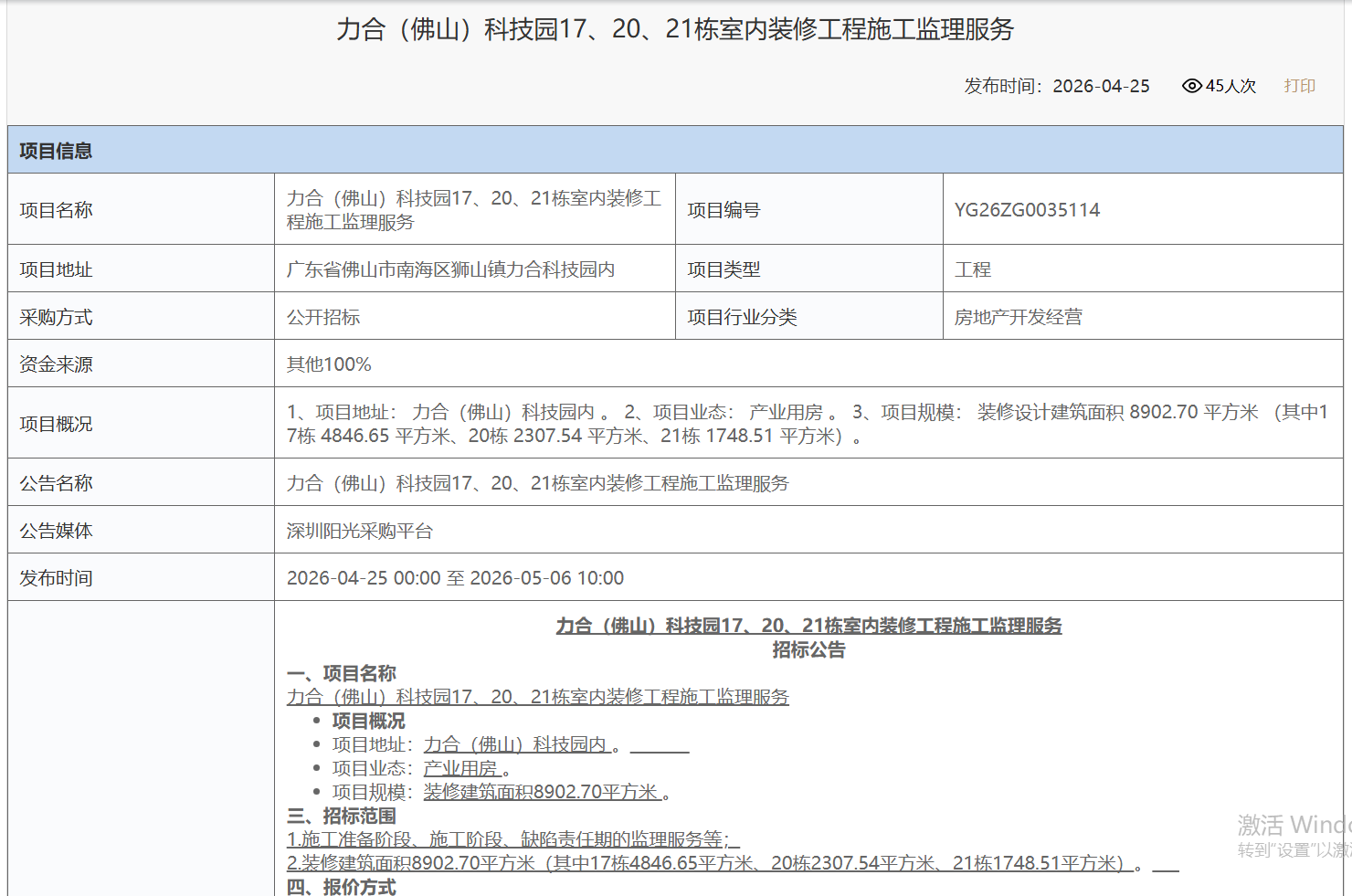The width and height of the screenshot is (1352, 896).
Task: Click the project name value next to 项目名称
Action: 474,210
